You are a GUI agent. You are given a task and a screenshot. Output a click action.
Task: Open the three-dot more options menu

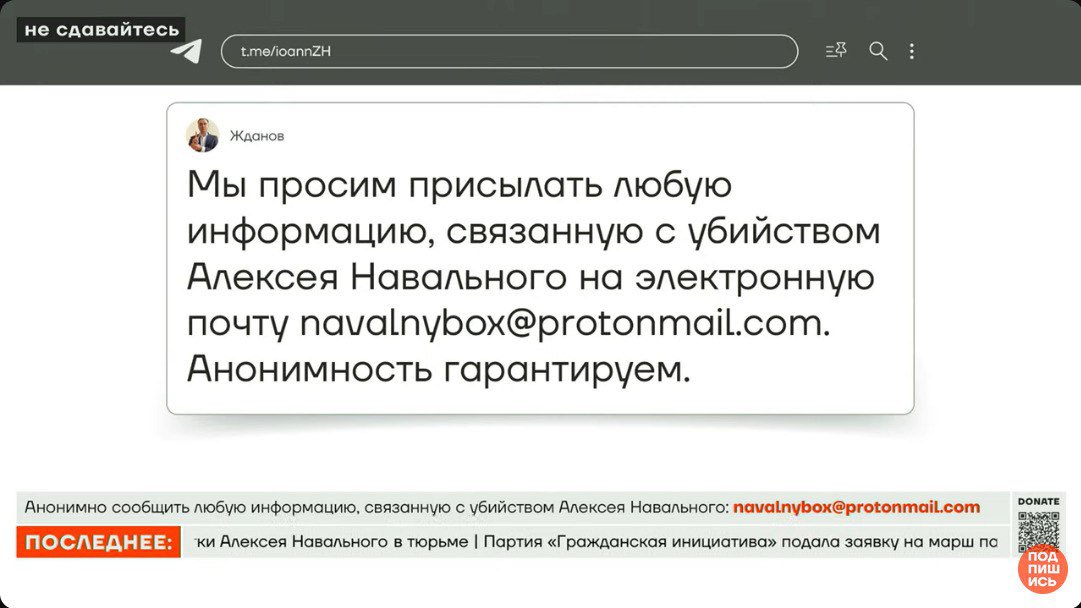pos(911,51)
